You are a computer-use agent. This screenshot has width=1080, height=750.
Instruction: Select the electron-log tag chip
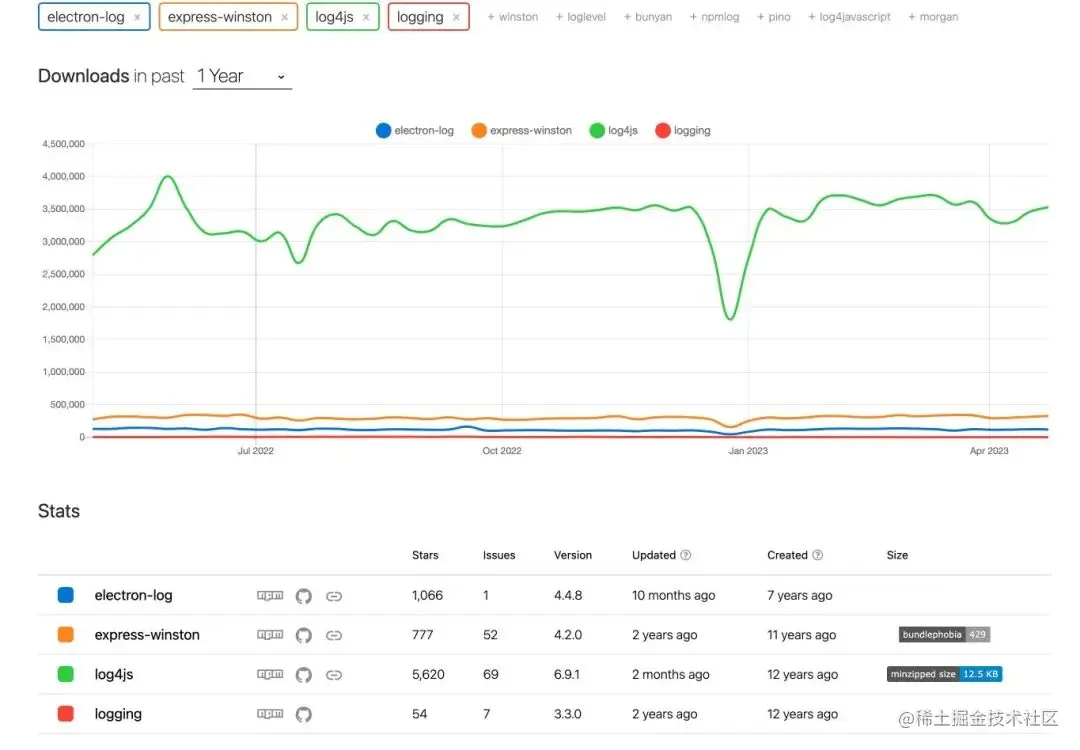point(94,17)
